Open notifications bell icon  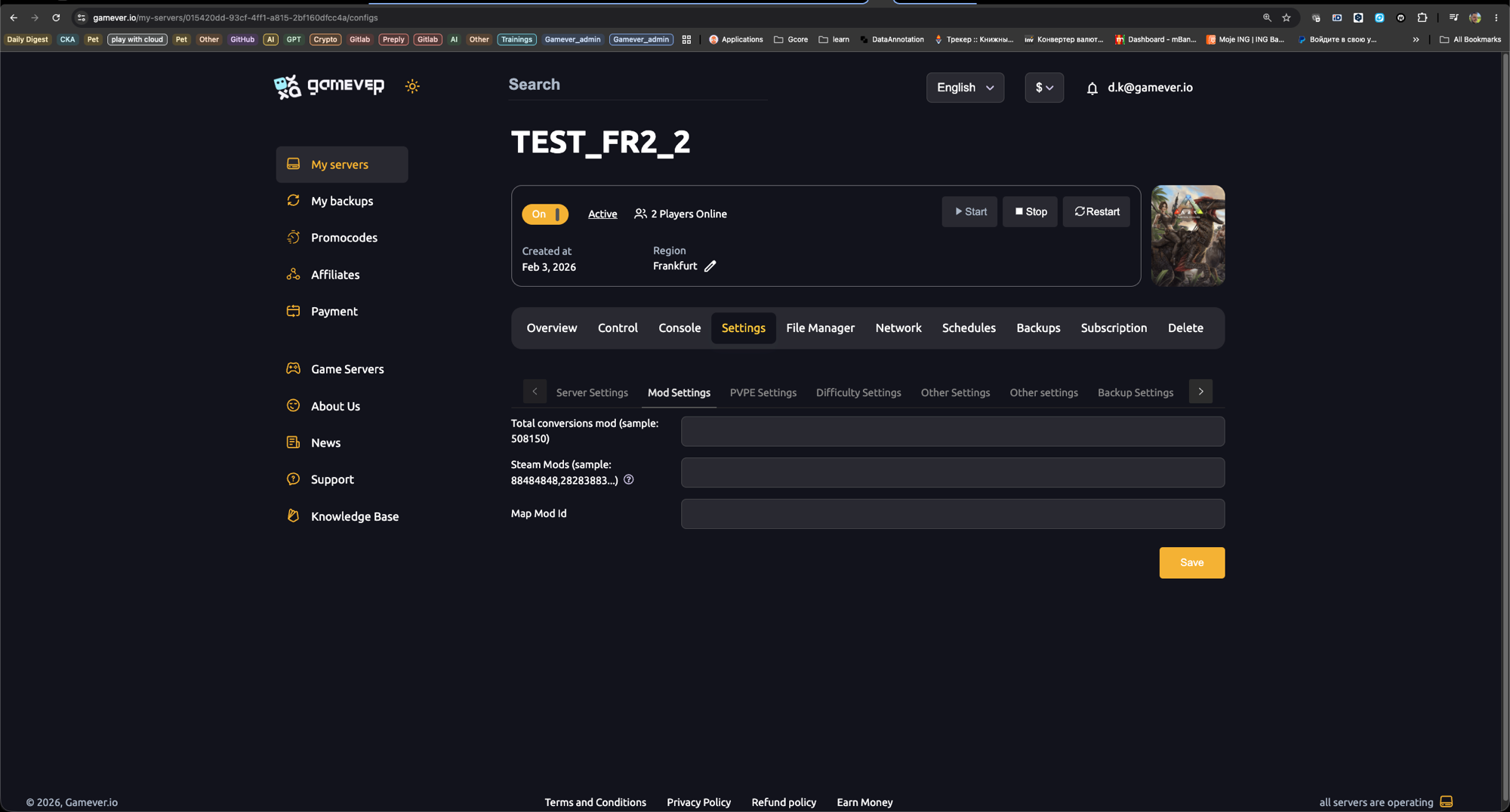(1092, 88)
